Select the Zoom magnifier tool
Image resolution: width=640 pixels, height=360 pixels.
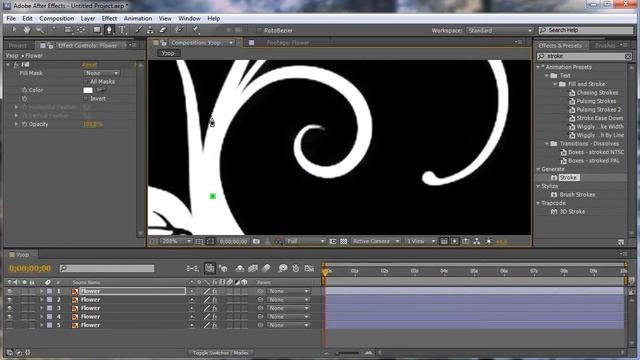tap(40, 30)
